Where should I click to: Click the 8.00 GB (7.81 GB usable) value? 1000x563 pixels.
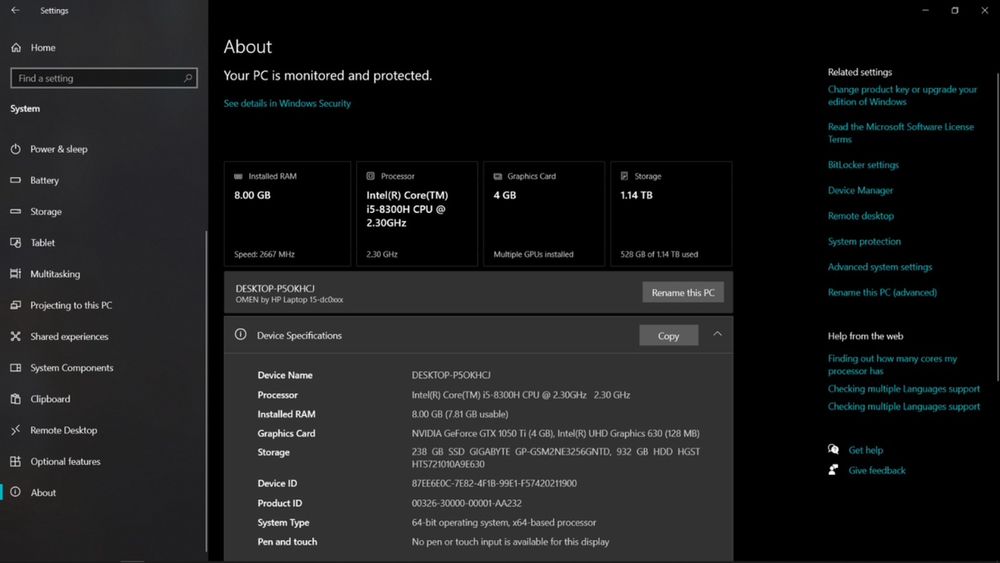point(460,414)
